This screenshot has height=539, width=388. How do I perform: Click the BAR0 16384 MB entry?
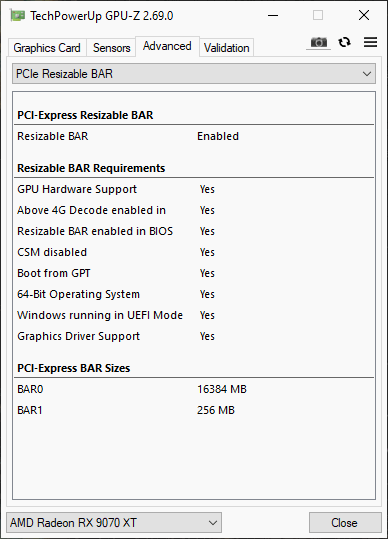tap(194, 389)
